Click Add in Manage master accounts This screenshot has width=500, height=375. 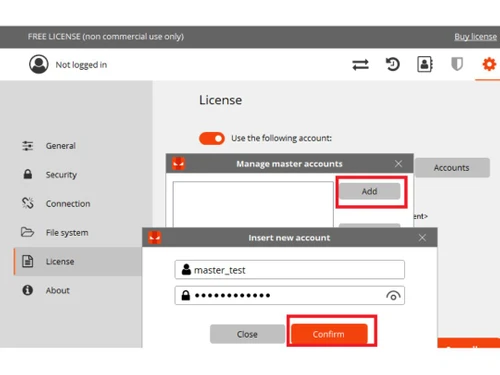click(370, 191)
